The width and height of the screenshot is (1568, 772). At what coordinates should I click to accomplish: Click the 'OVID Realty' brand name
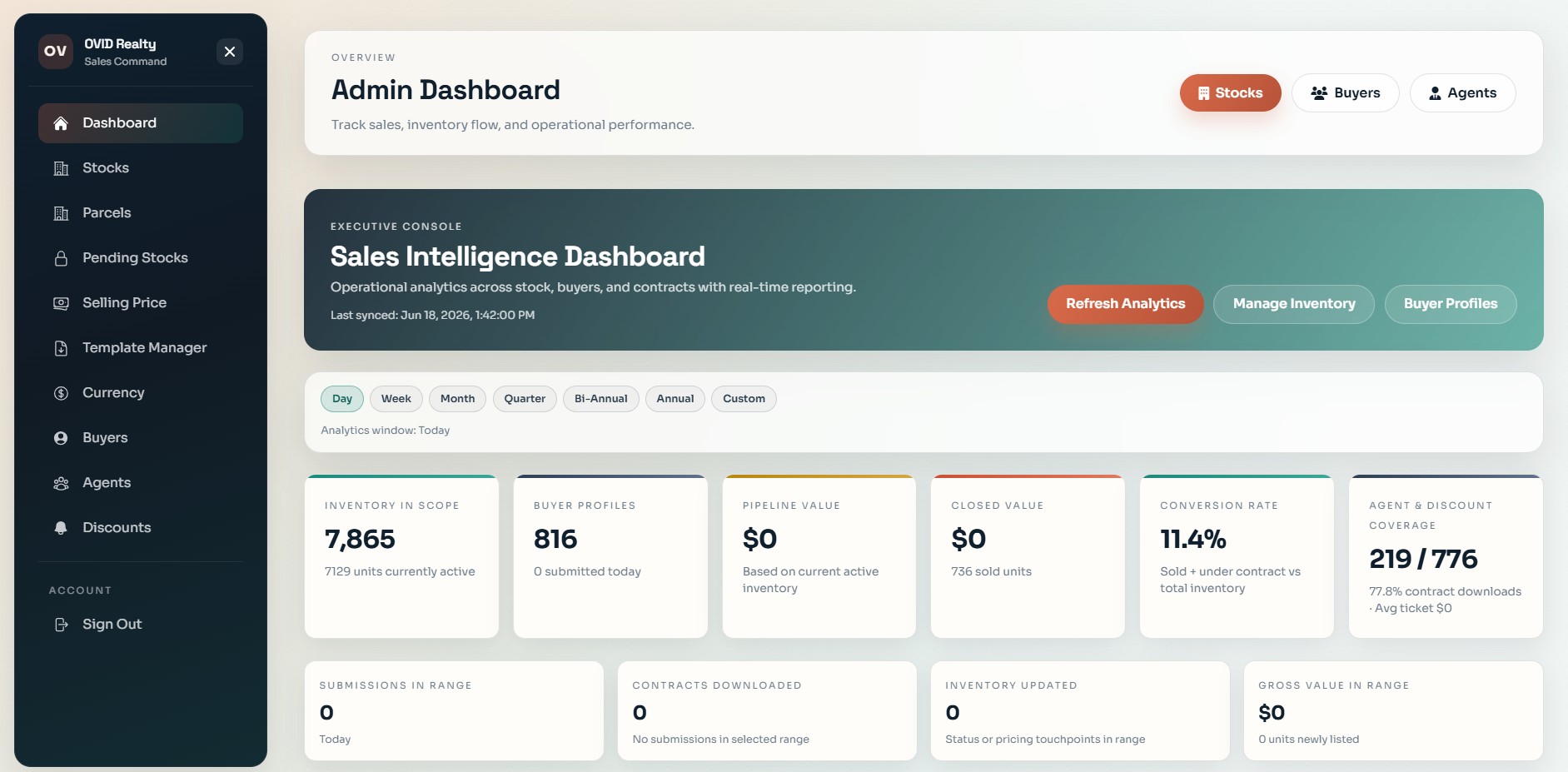coord(120,44)
